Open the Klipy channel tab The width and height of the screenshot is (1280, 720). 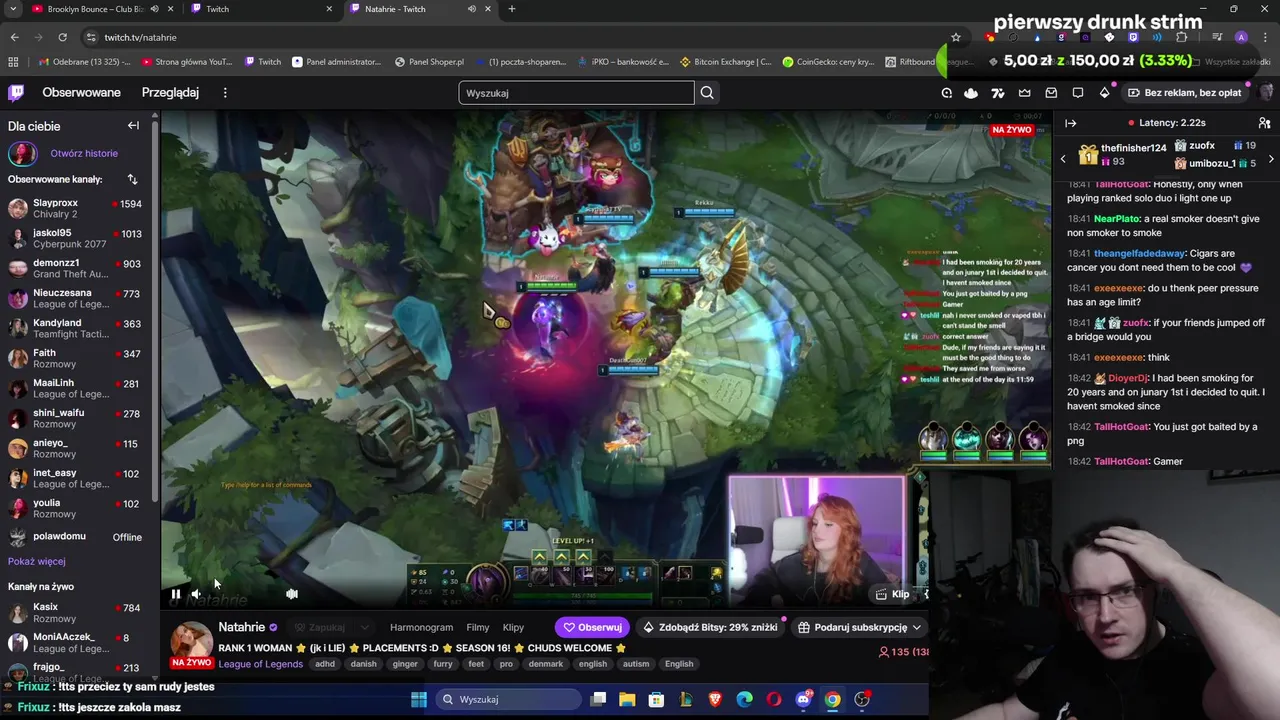tap(513, 627)
